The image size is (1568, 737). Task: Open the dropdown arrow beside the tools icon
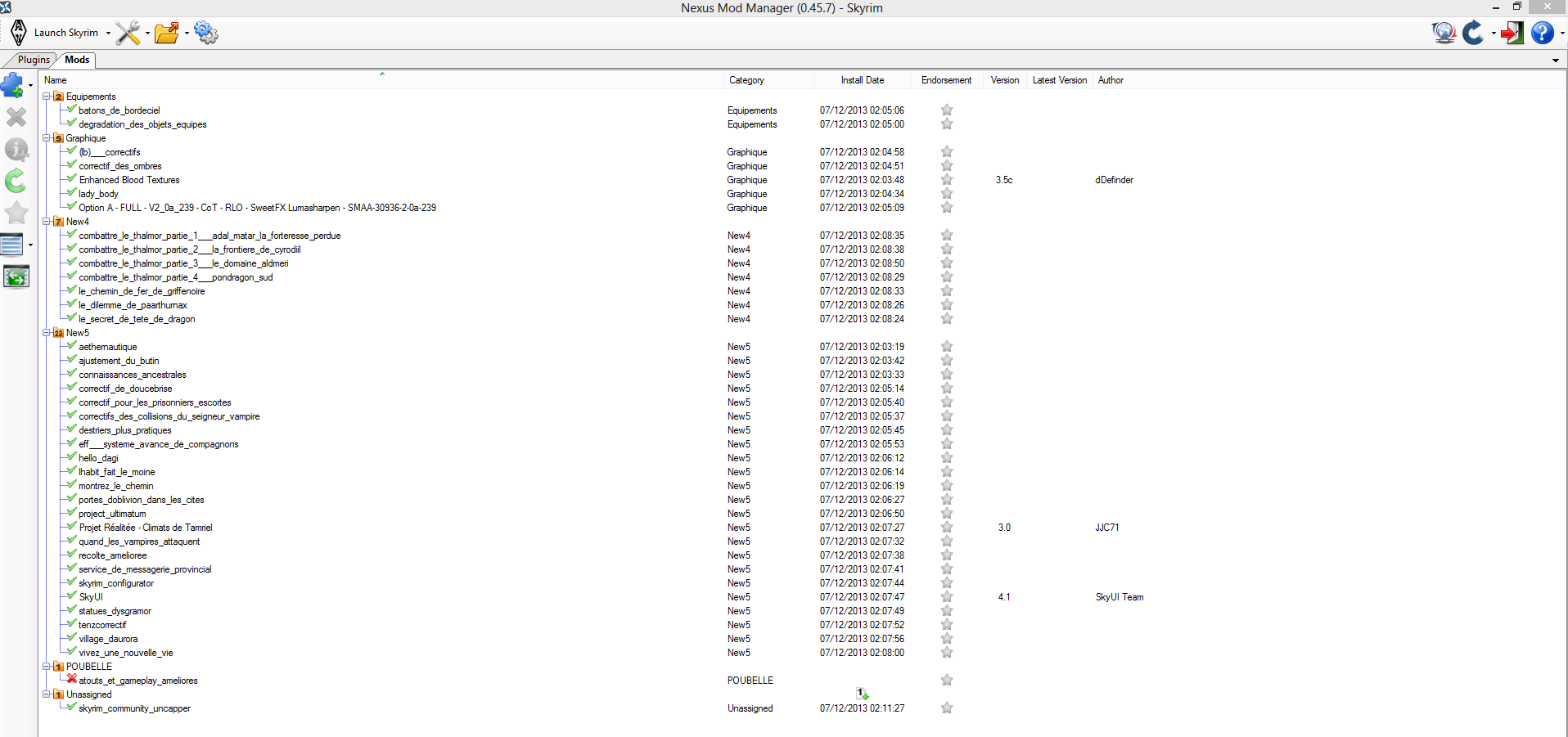point(147,34)
